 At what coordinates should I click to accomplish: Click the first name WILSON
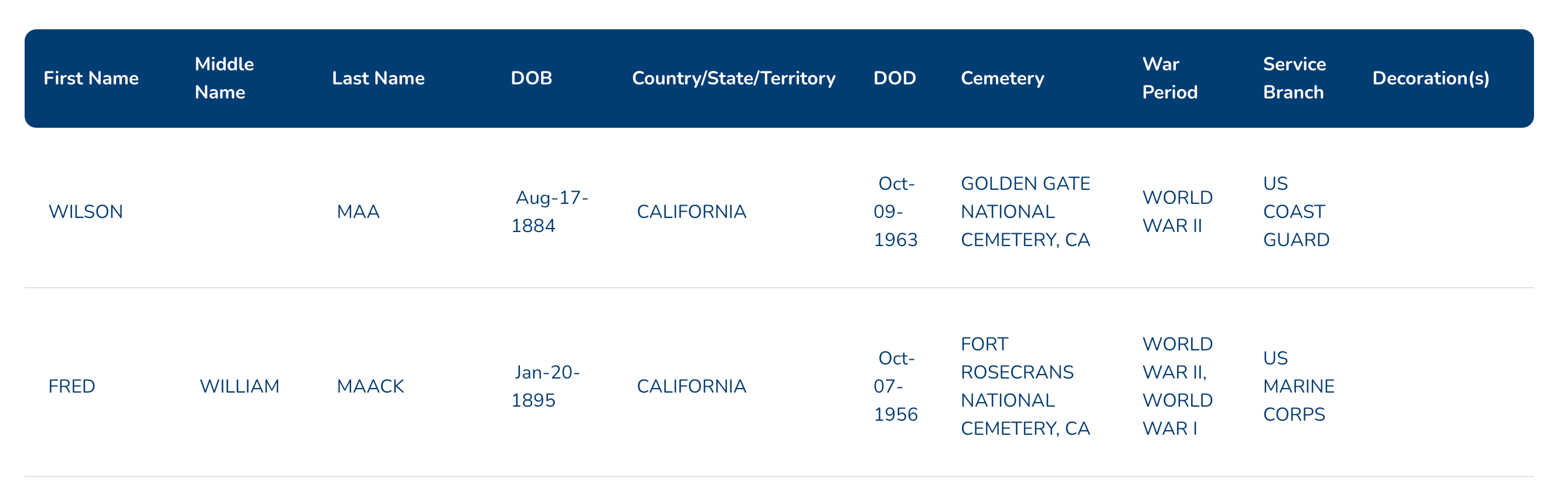tap(86, 212)
